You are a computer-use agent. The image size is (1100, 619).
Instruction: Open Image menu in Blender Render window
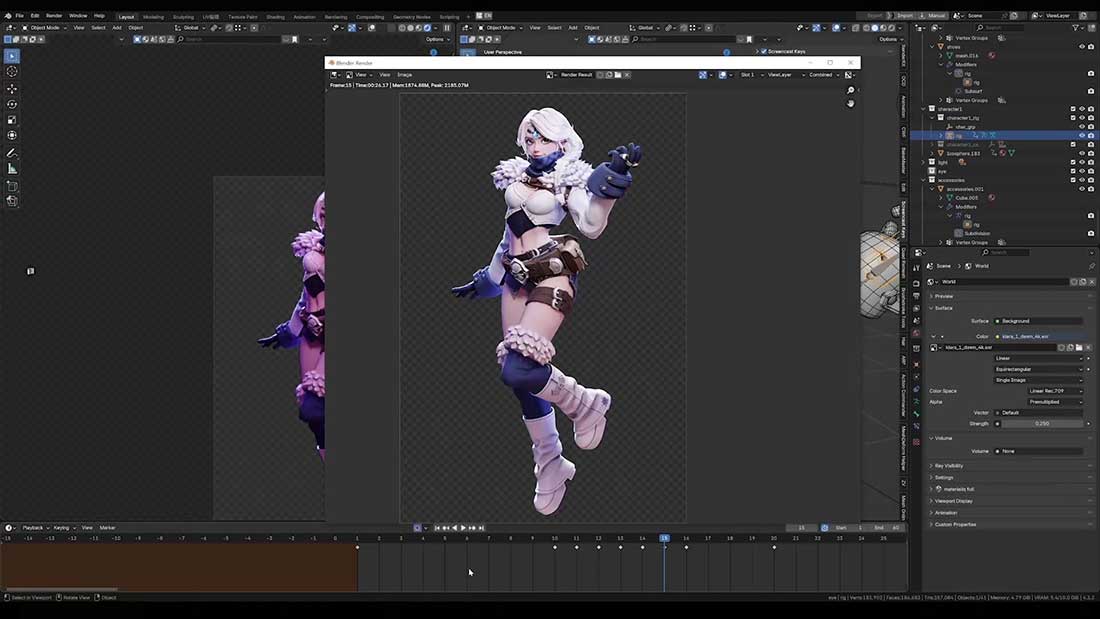tap(405, 75)
